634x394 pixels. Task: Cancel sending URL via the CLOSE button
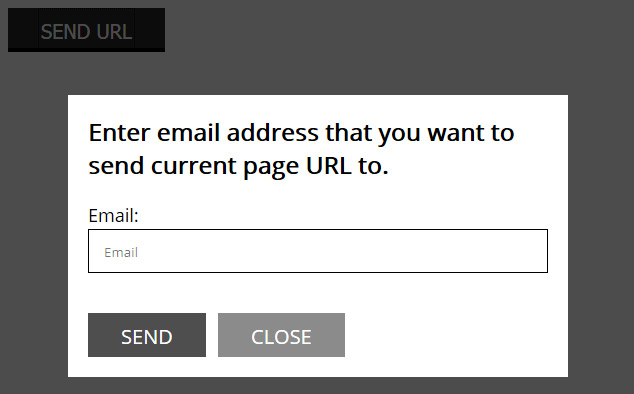(x=281, y=335)
